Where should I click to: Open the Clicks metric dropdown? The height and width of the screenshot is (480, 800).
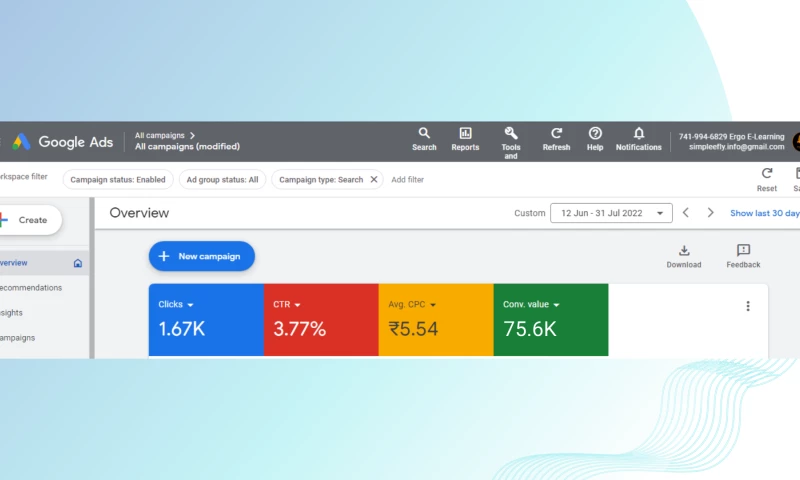[x=176, y=305]
